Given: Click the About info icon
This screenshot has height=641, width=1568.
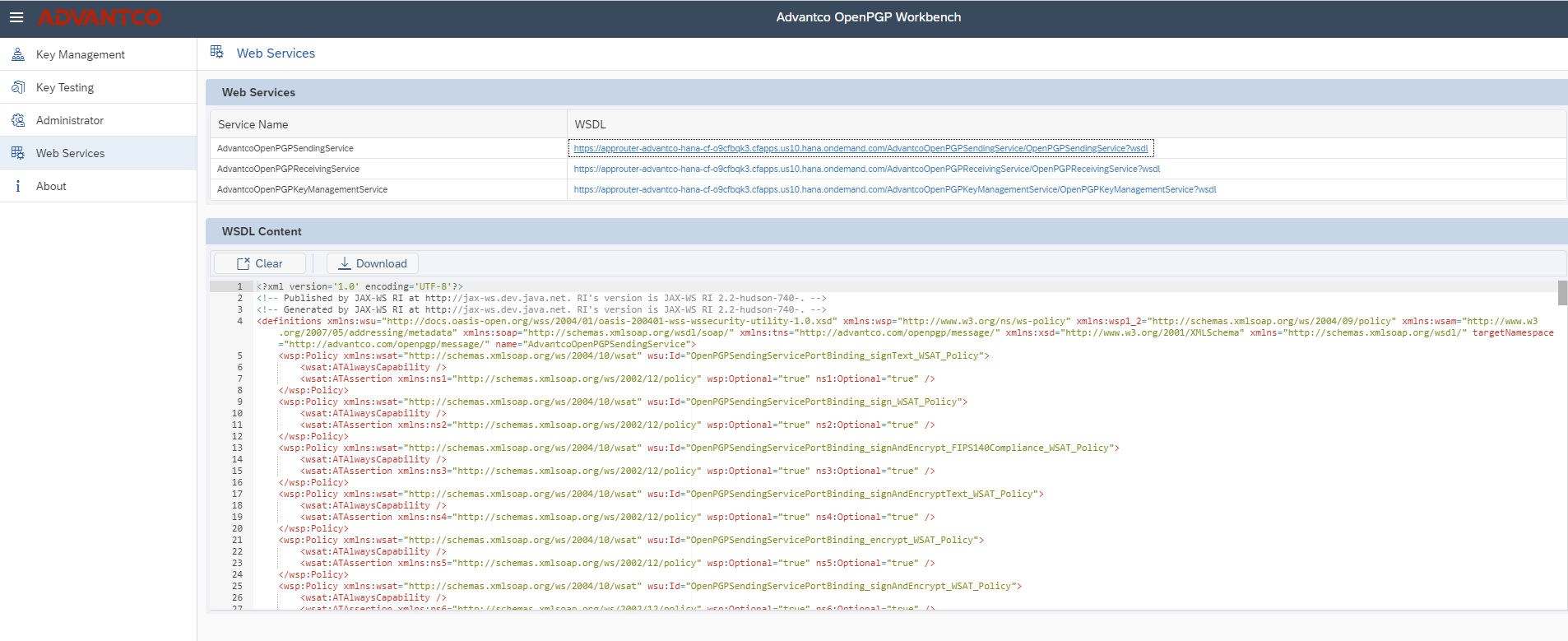Looking at the screenshot, I should 18,186.
